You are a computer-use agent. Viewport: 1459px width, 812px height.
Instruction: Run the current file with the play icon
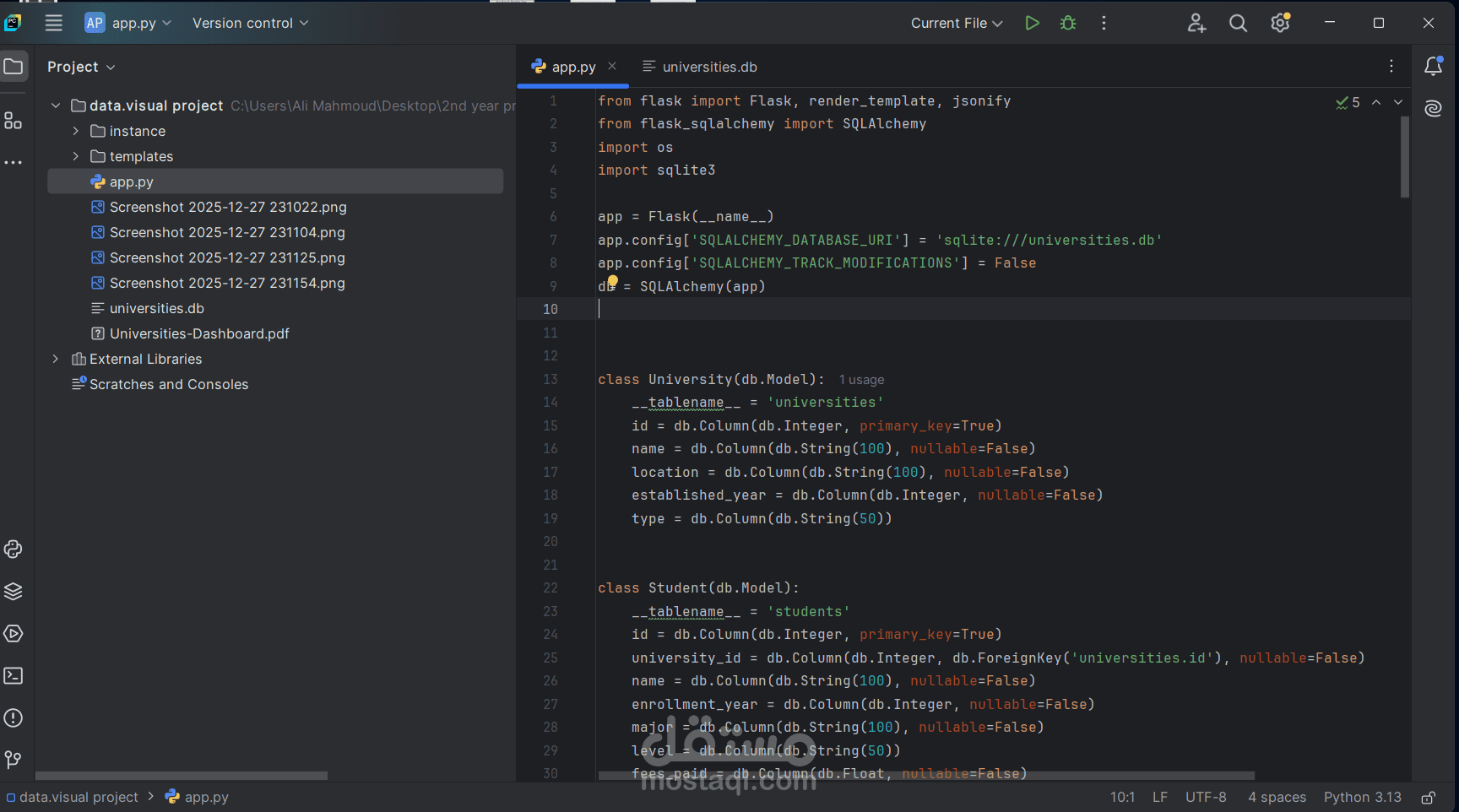(x=1031, y=23)
